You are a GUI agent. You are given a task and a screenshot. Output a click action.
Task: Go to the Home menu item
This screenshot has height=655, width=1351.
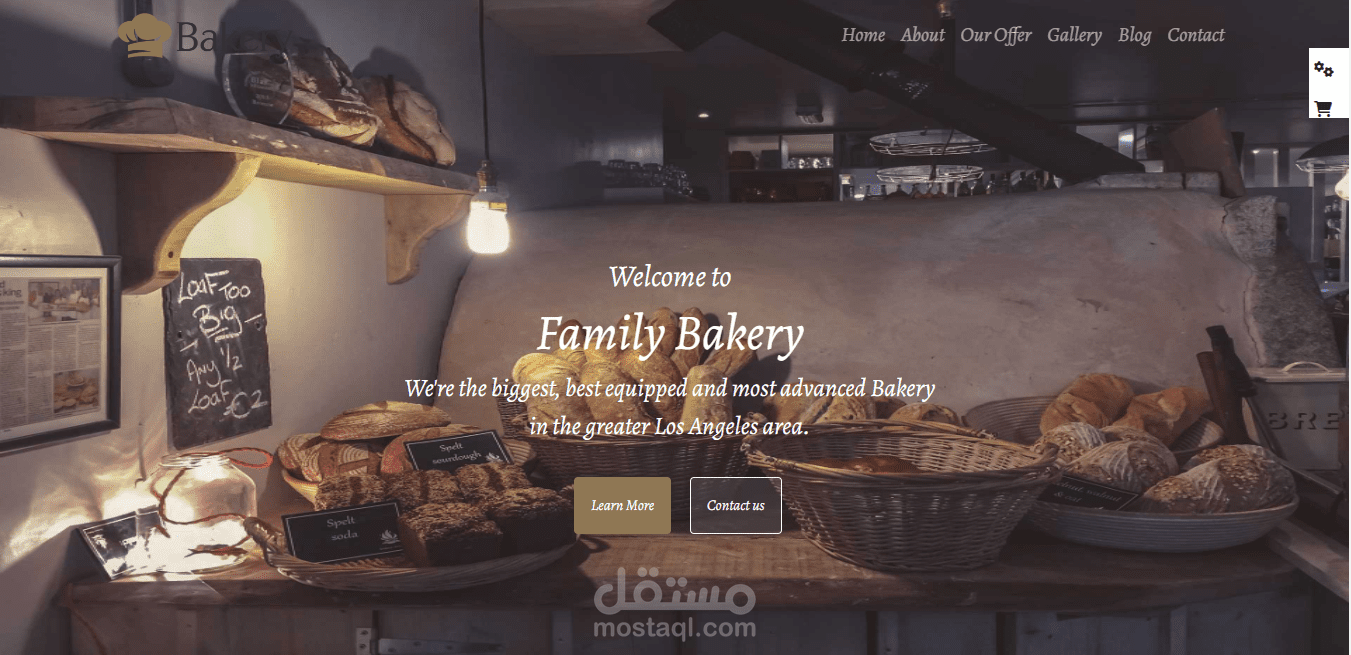(x=863, y=35)
